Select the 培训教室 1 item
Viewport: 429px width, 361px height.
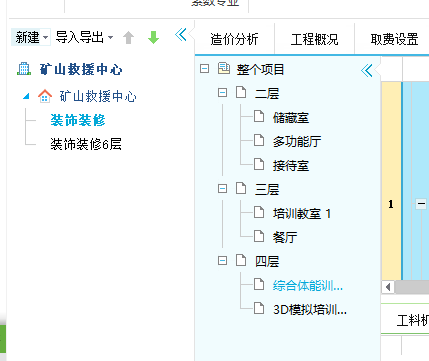point(302,214)
